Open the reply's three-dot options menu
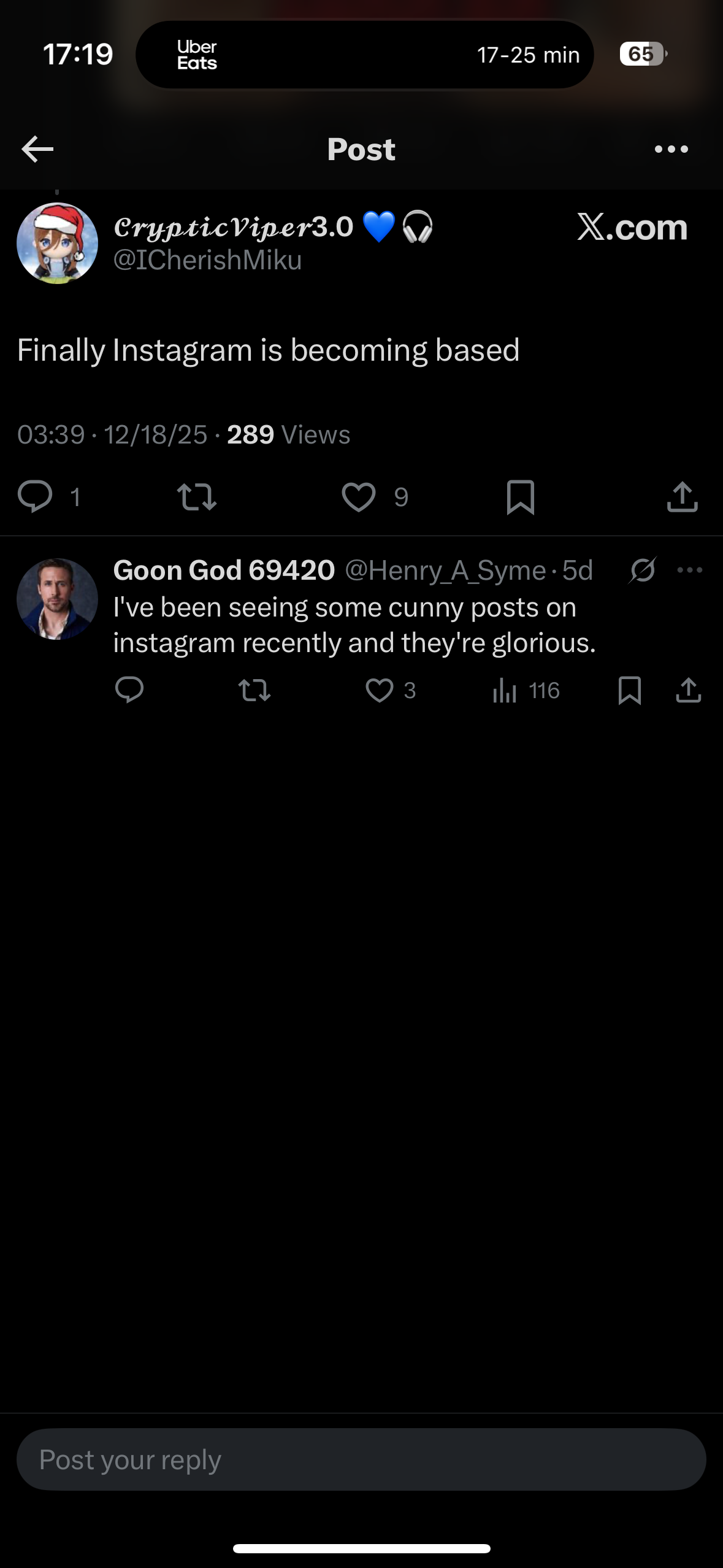Screen dimensions: 723x1568 pos(690,571)
